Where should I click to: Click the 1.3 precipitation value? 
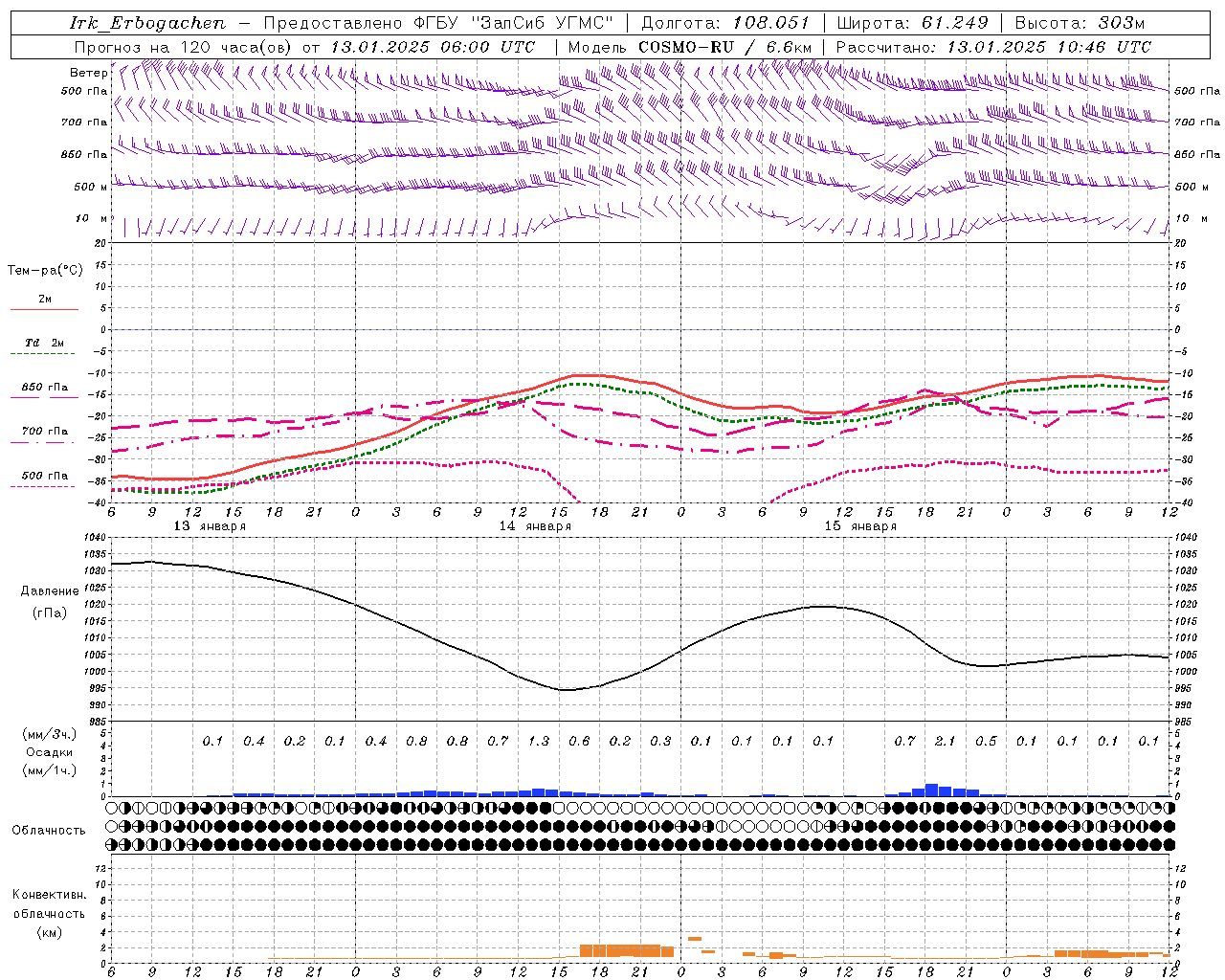pyautogui.click(x=539, y=741)
